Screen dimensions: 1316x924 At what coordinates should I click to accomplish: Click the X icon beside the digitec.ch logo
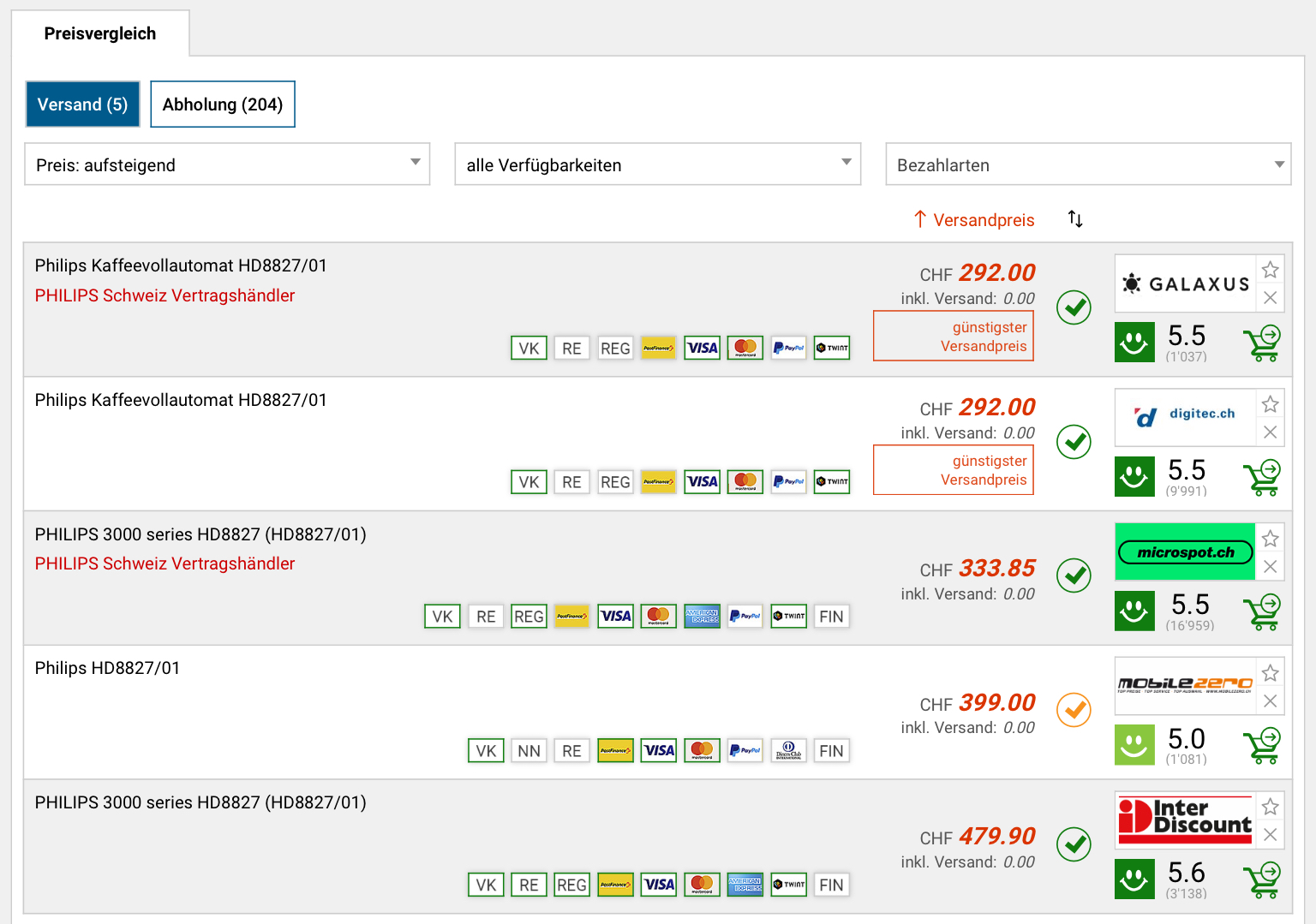1270,432
